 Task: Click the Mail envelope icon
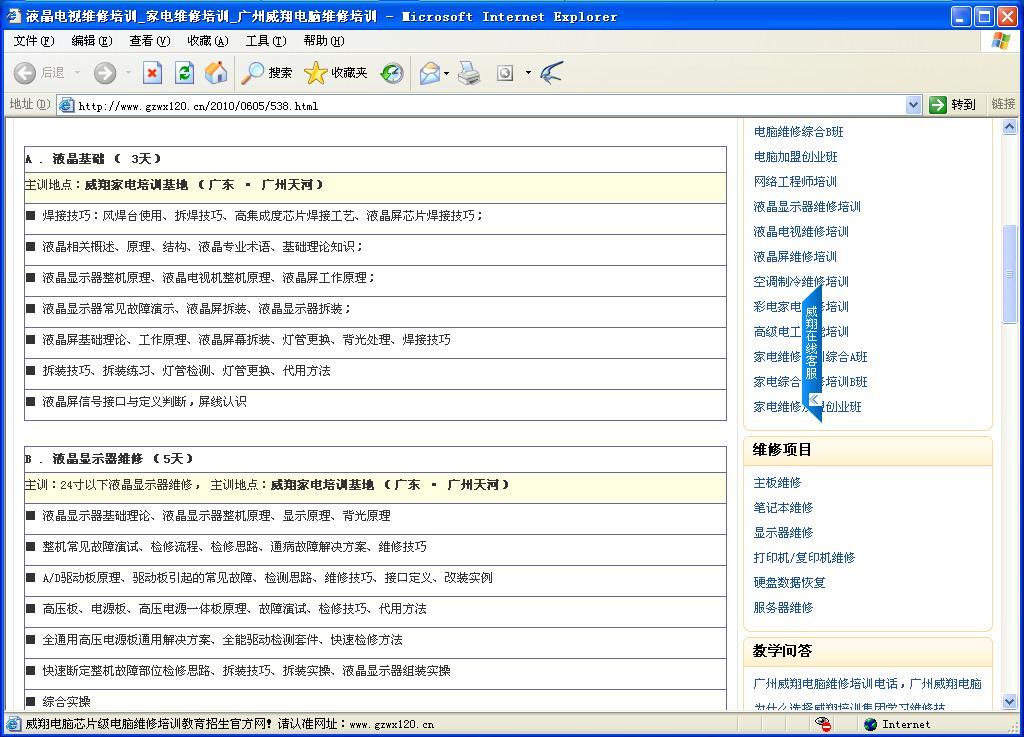(x=429, y=73)
